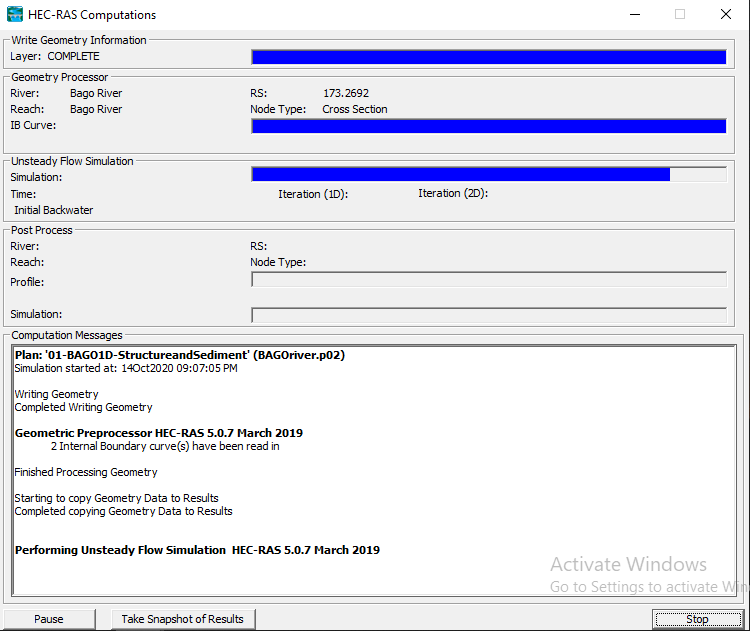Image resolution: width=750 pixels, height=631 pixels.
Task: Click the 'Iteration (2D):' label
Action: click(453, 193)
